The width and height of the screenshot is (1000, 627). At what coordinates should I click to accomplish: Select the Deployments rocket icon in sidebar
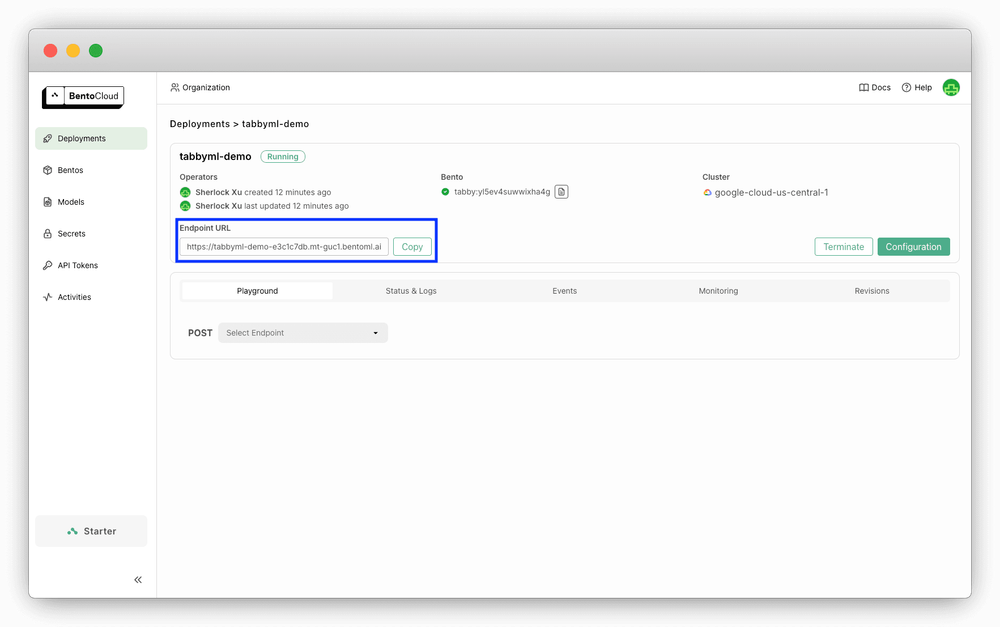[x=47, y=138]
